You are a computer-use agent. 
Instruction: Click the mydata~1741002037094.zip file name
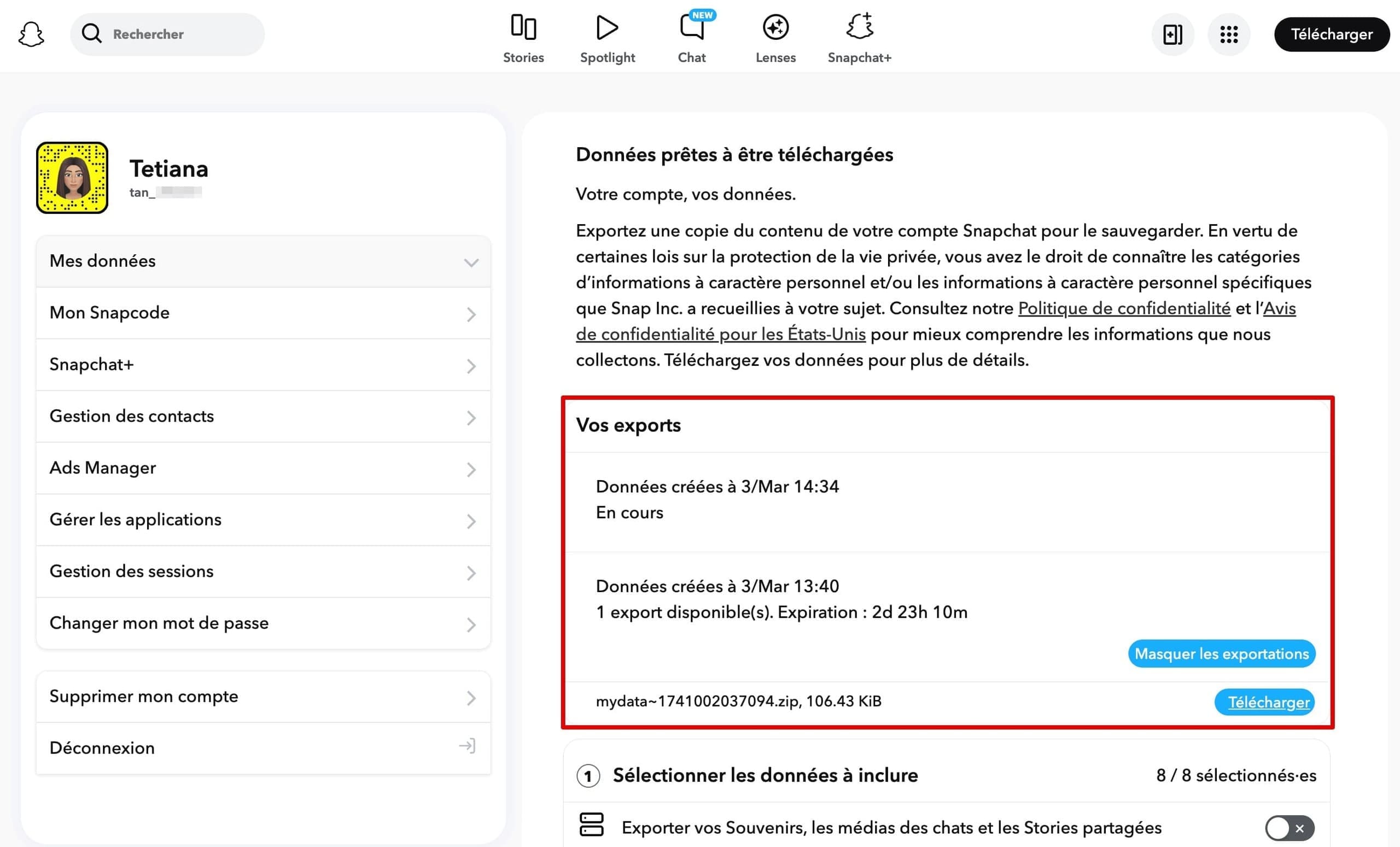(x=697, y=702)
